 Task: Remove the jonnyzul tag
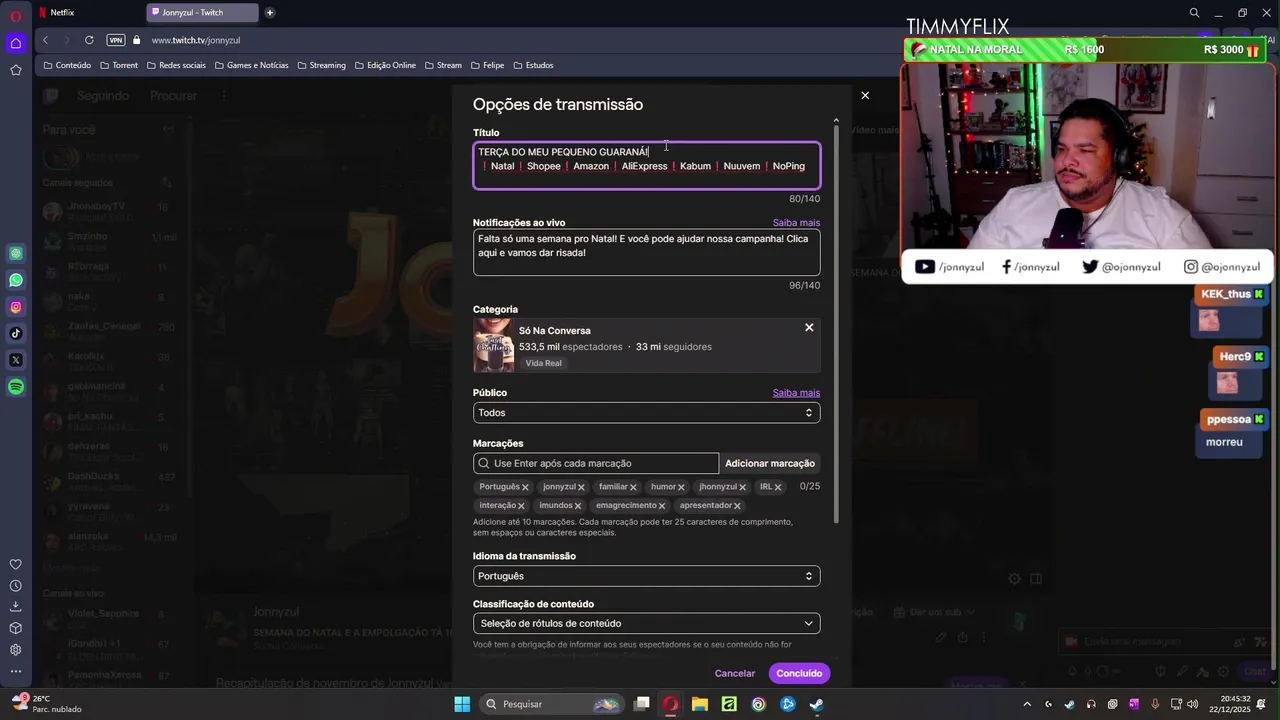tap(581, 488)
